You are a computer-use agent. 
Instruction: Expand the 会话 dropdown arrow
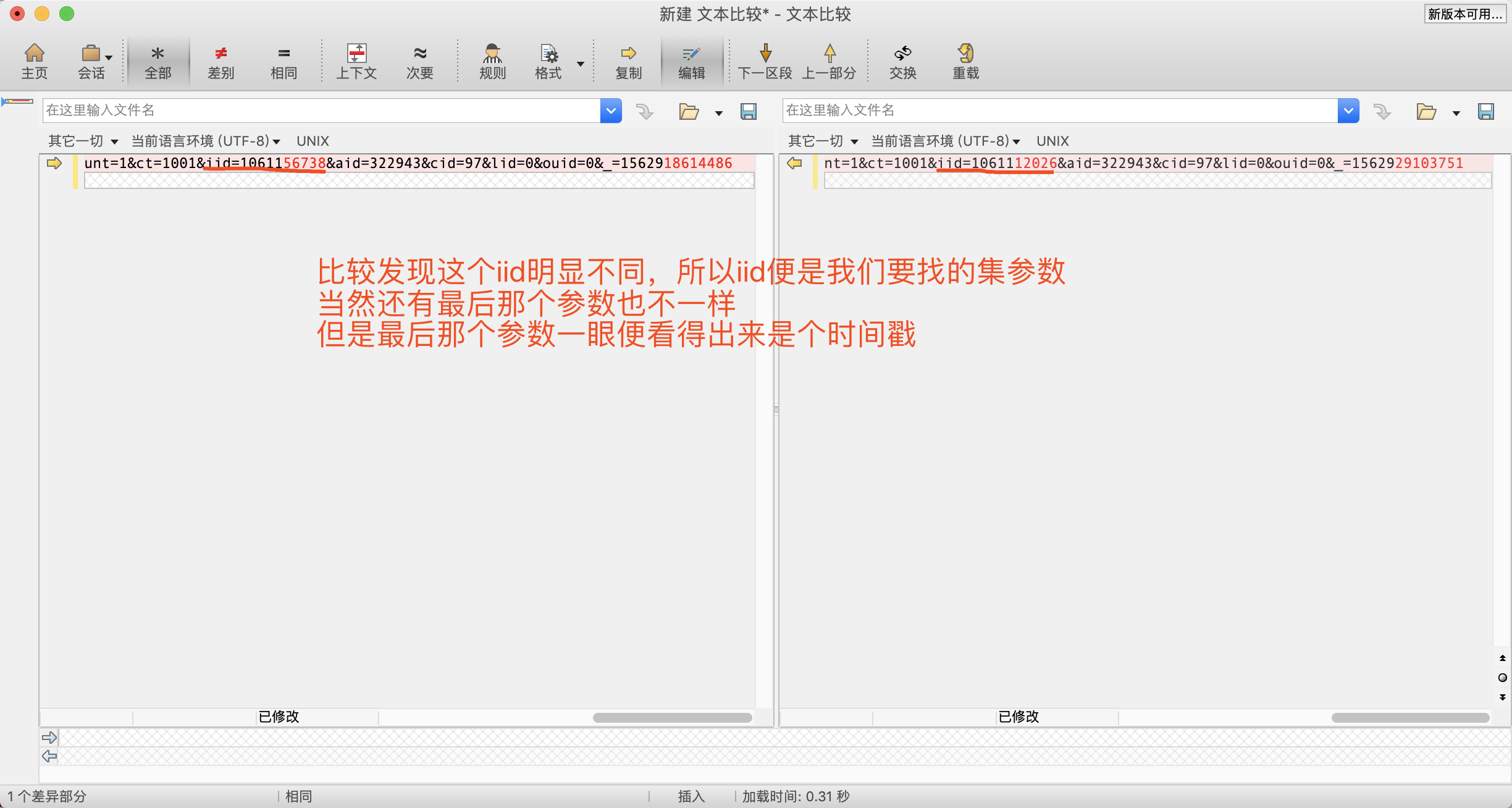(109, 57)
